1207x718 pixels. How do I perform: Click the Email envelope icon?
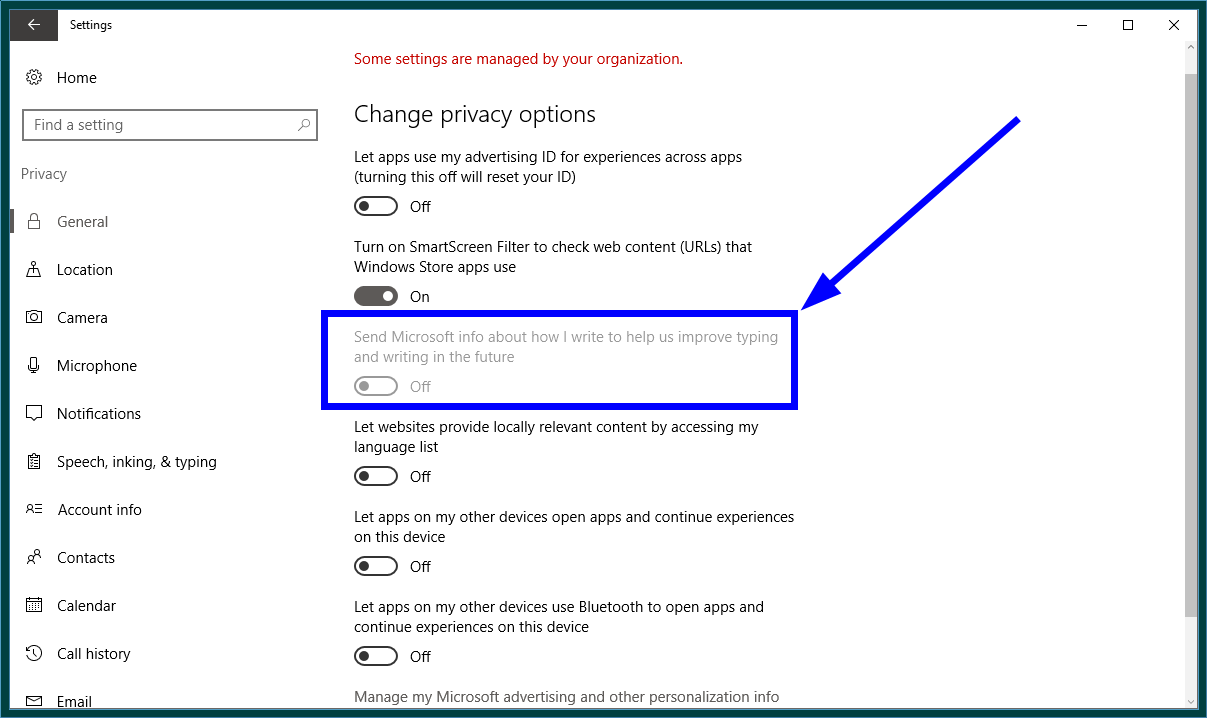(x=34, y=701)
